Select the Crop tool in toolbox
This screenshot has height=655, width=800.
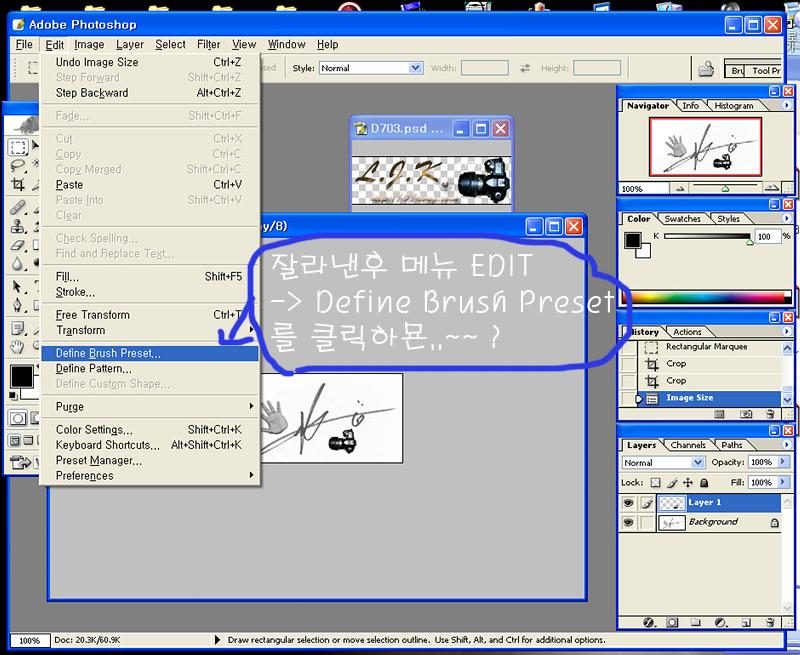(18, 185)
